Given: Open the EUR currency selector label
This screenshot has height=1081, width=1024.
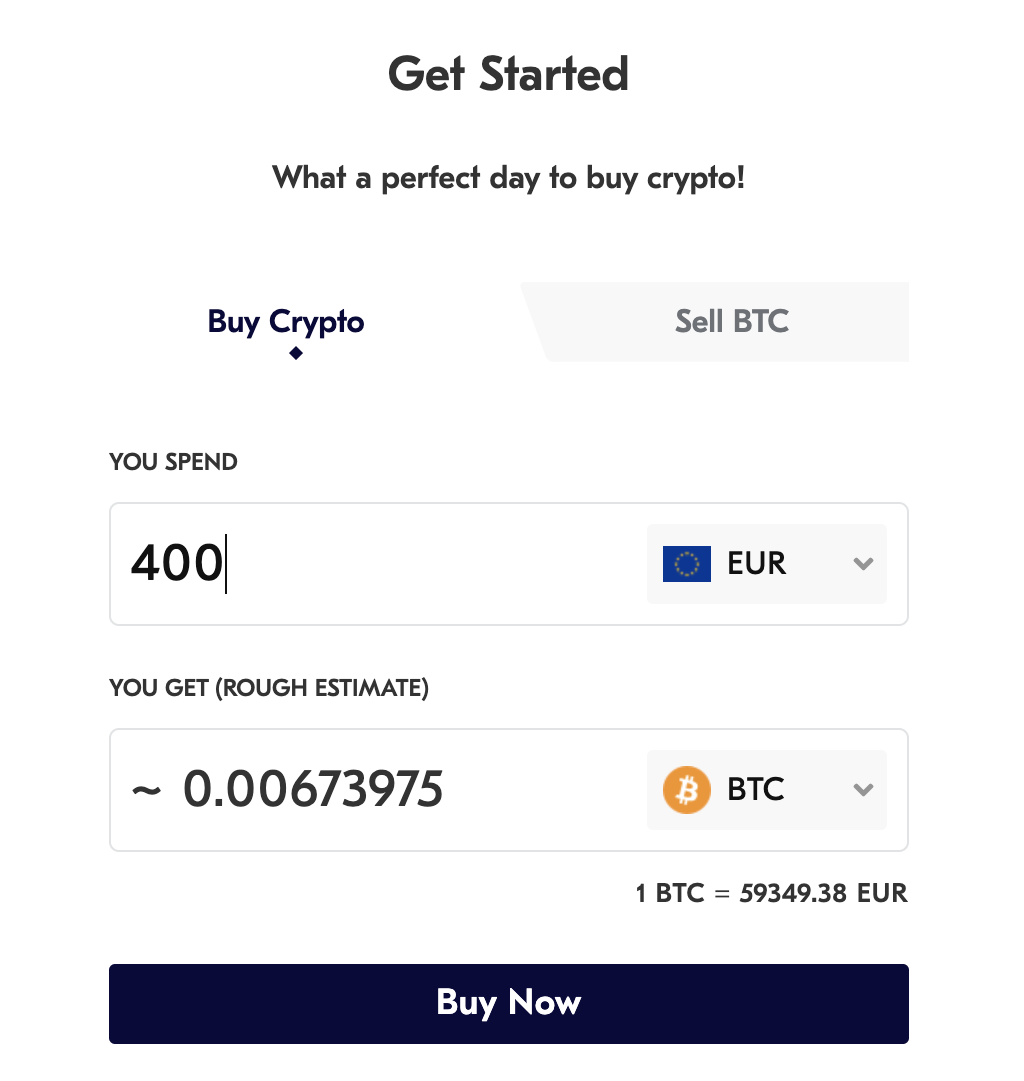Looking at the screenshot, I should point(757,564).
